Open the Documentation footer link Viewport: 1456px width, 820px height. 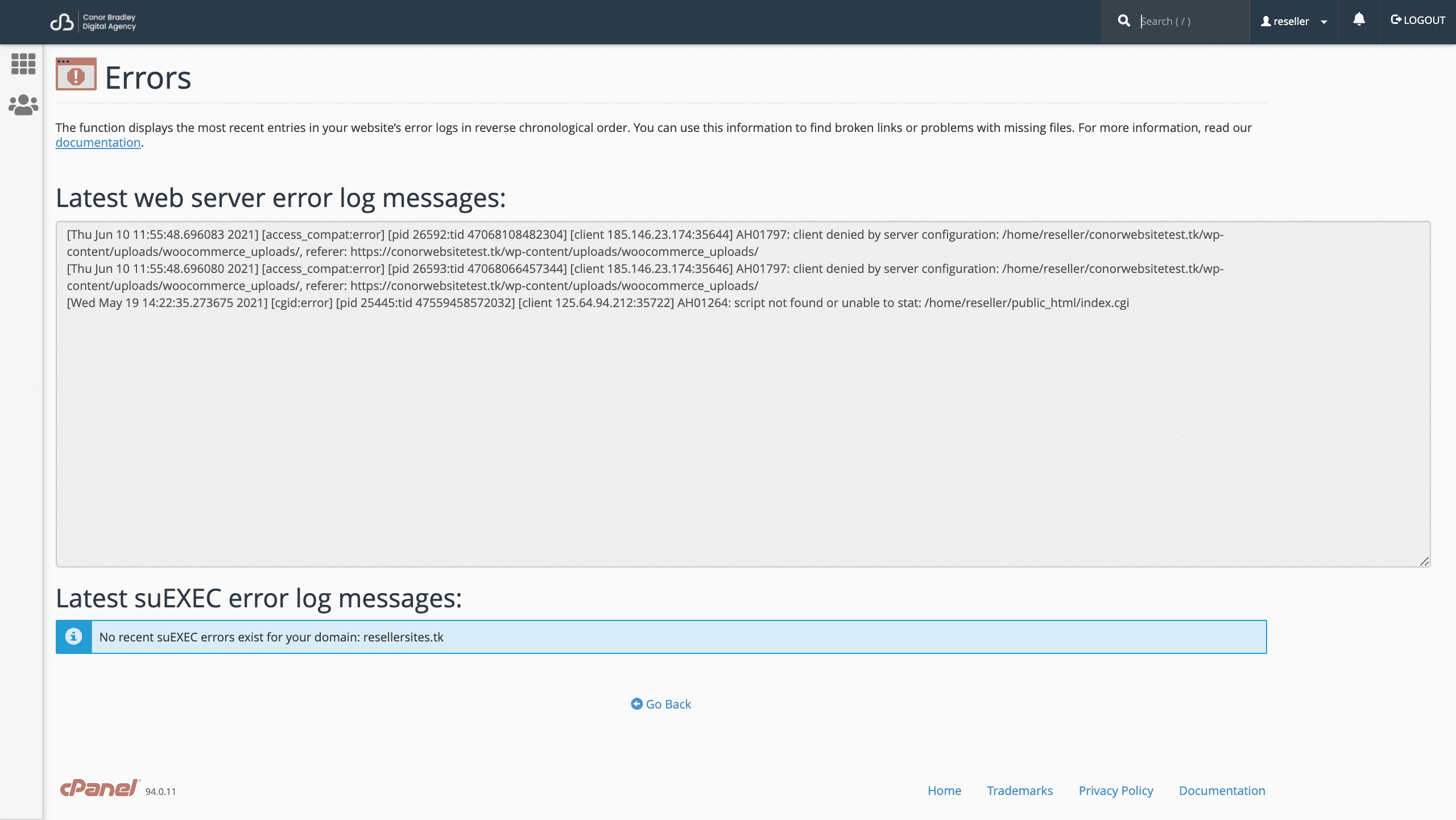point(1222,790)
